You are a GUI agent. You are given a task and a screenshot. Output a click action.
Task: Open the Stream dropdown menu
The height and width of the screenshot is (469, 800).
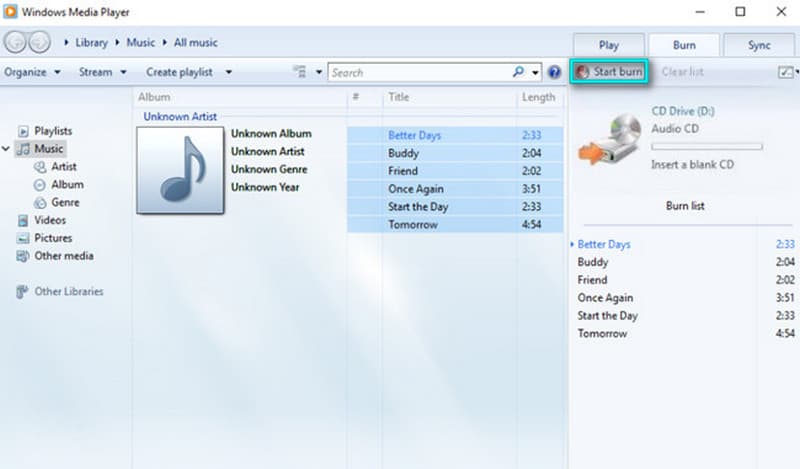[x=102, y=72]
